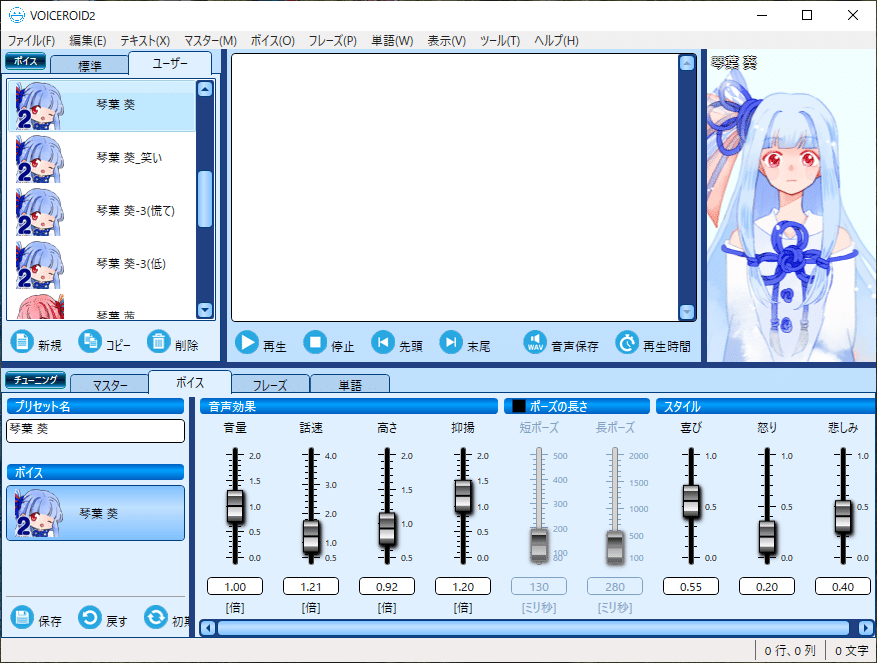Open the テキスト(X) menu
The image size is (877, 663).
145,40
